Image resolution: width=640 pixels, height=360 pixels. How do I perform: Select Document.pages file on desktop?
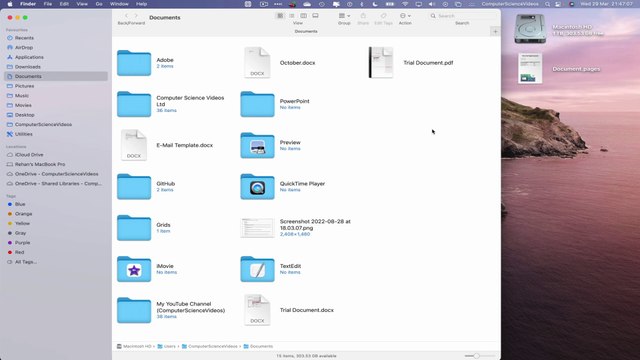coord(530,68)
